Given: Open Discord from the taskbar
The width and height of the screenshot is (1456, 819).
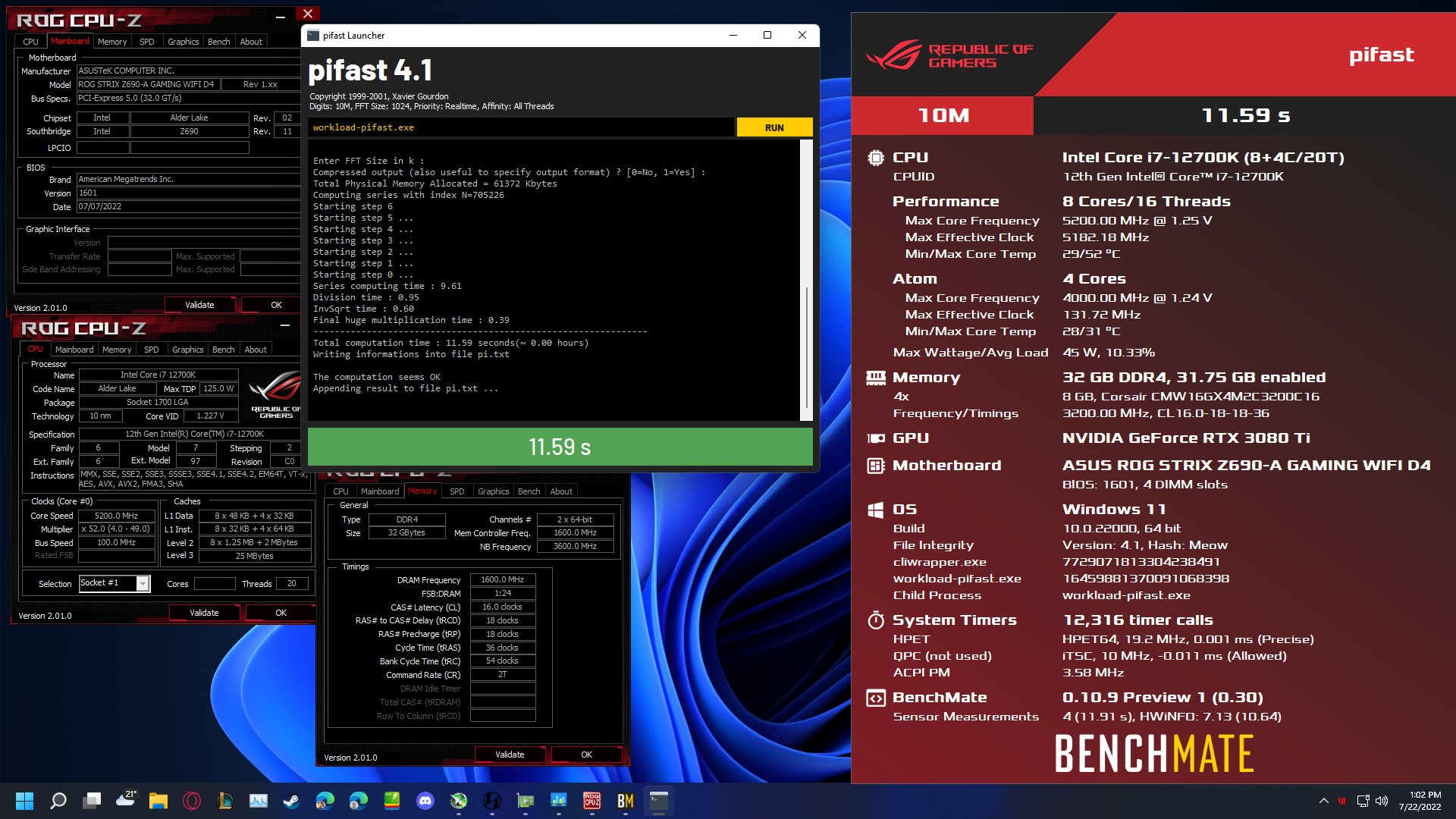Looking at the screenshot, I should 425,801.
